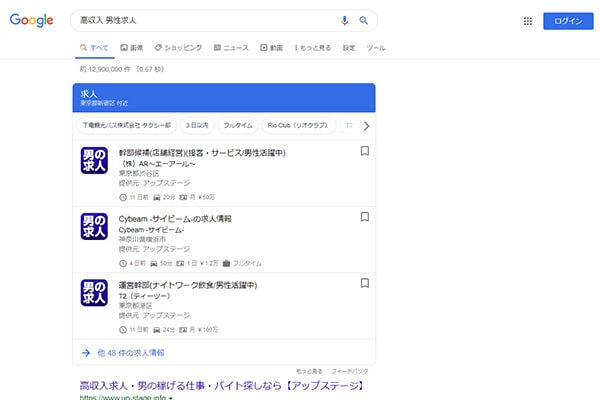This screenshot has width=600, height=400.
Task: Open the ニュース tab
Action: click(231, 48)
